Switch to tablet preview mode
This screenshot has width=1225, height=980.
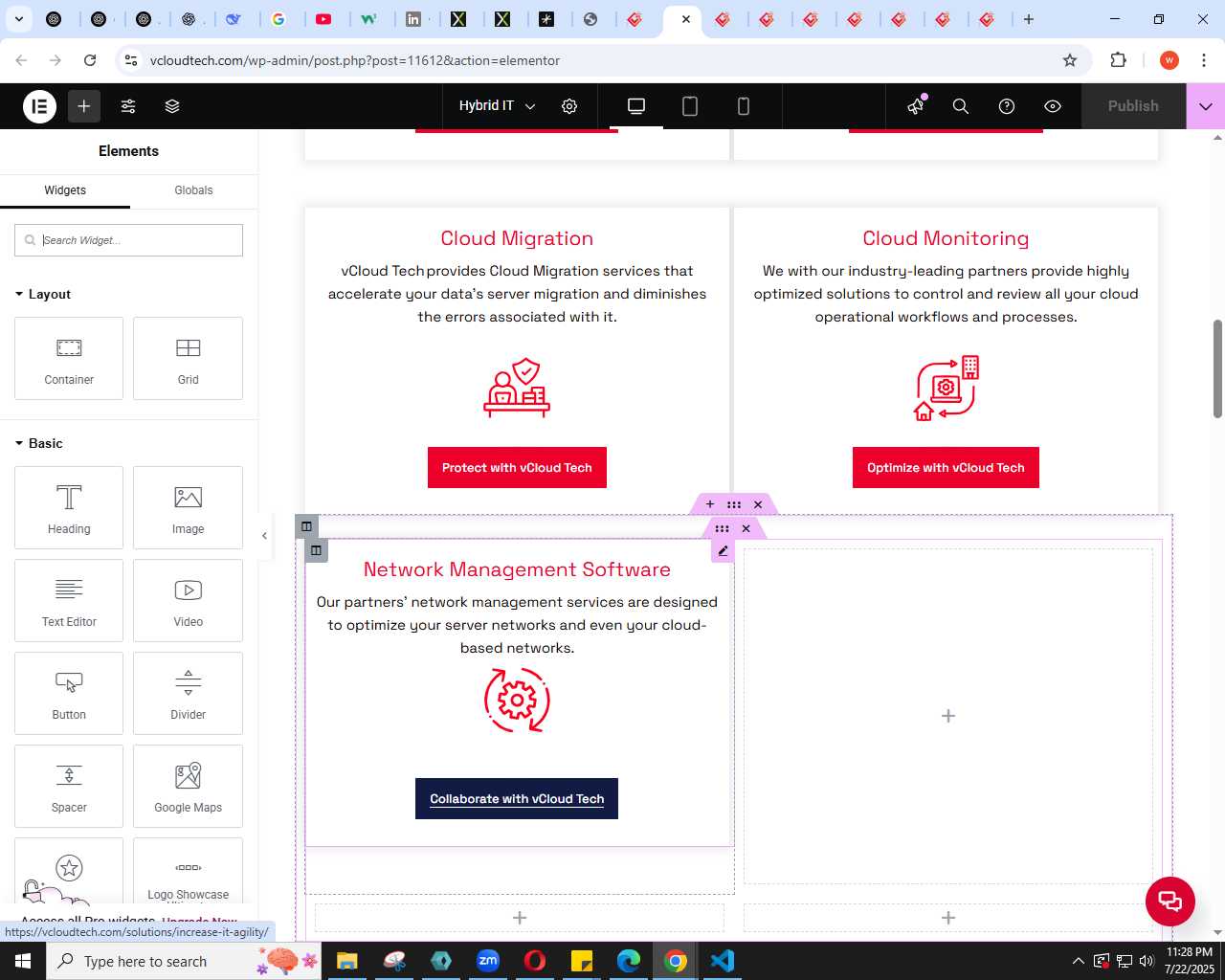(690, 106)
